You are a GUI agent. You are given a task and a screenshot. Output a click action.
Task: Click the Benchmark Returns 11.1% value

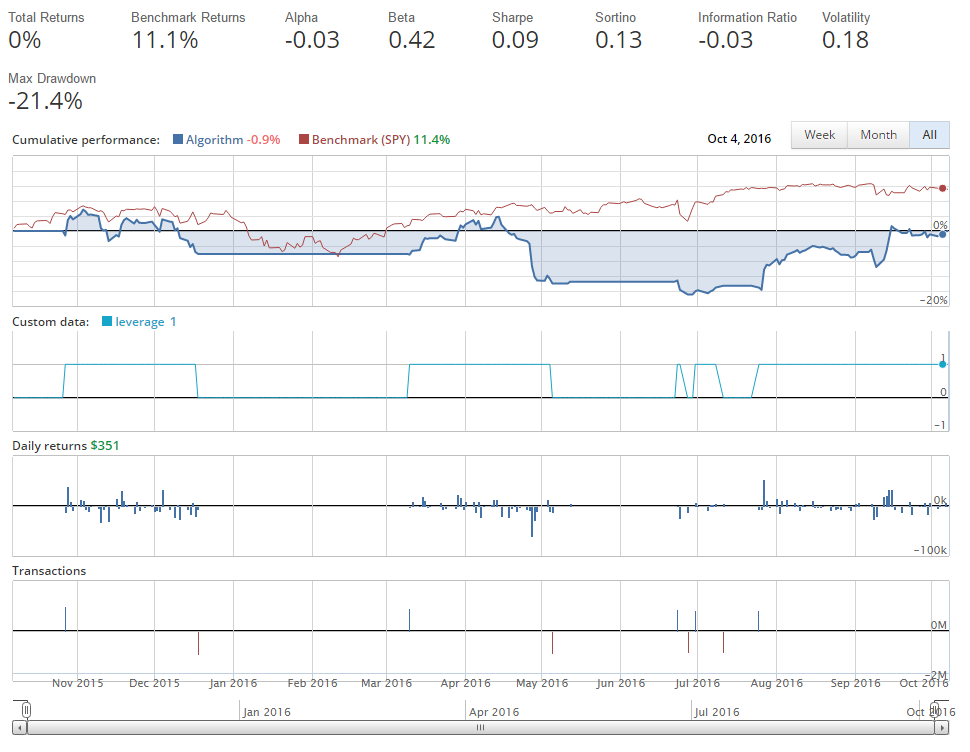coord(165,40)
